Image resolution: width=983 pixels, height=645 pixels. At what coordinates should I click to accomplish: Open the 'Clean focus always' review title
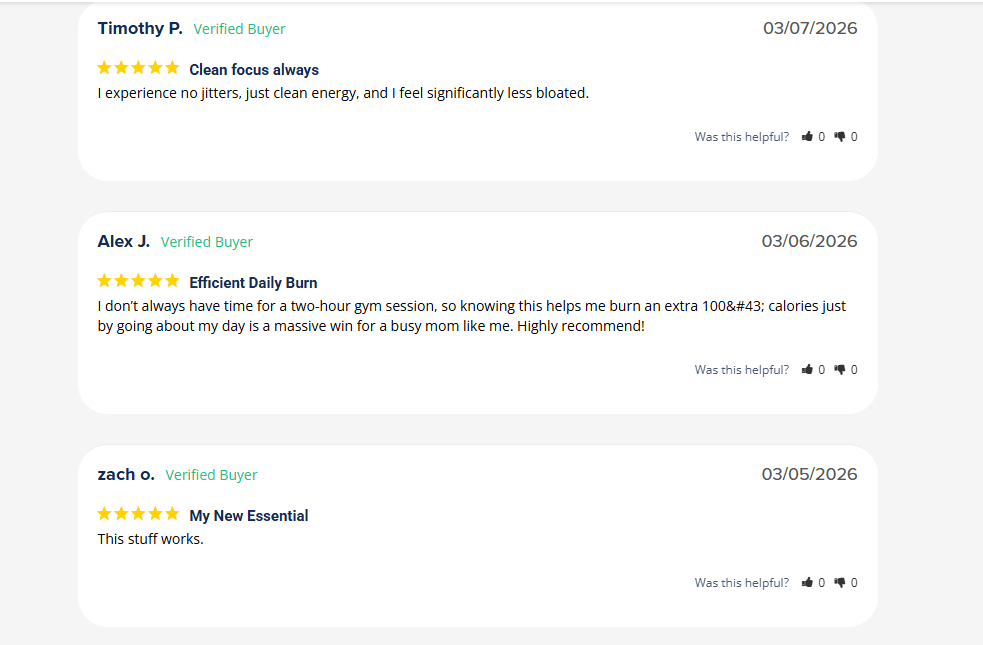click(x=254, y=70)
